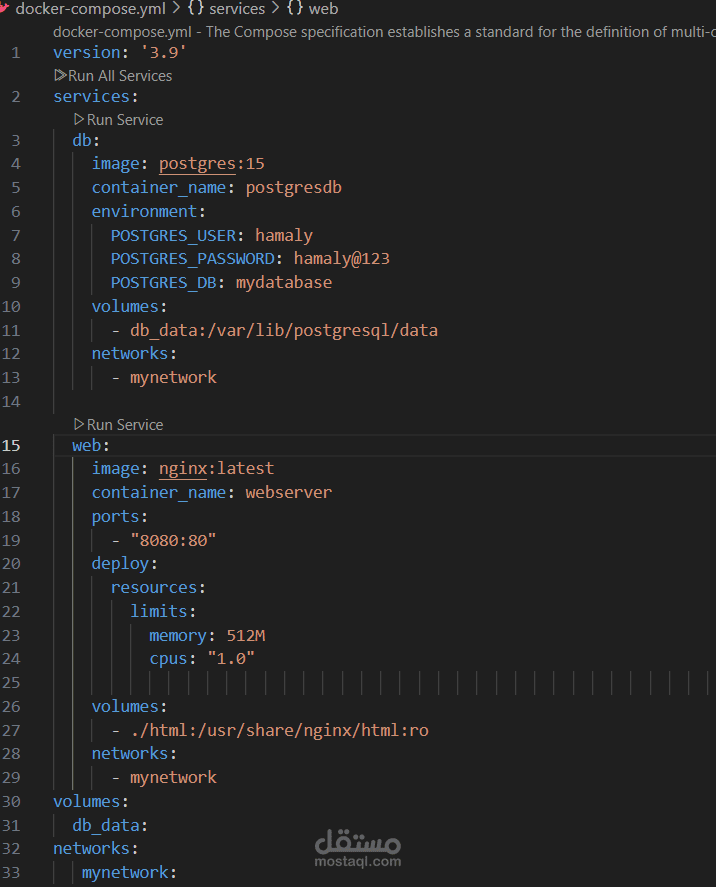The image size is (716, 887).
Task: Click the db_data key on line 31
Action: pos(106,825)
